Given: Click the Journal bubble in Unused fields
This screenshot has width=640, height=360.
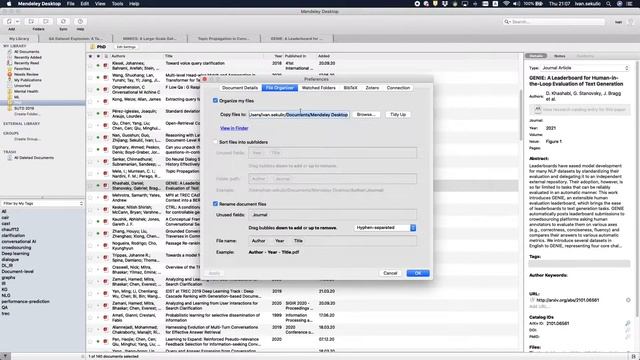Looking at the screenshot, I should coord(260,215).
